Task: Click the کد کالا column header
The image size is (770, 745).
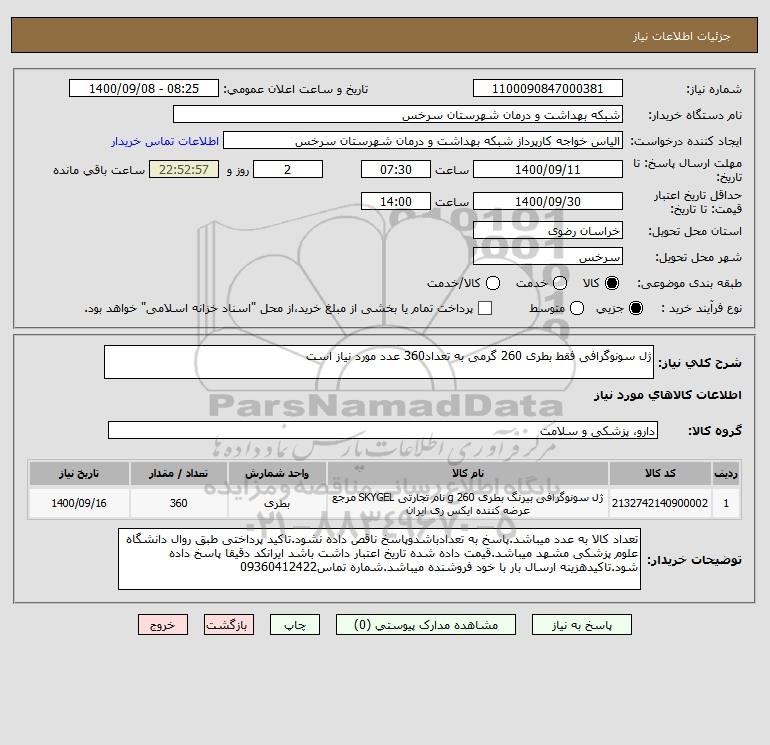Action: (x=660, y=473)
